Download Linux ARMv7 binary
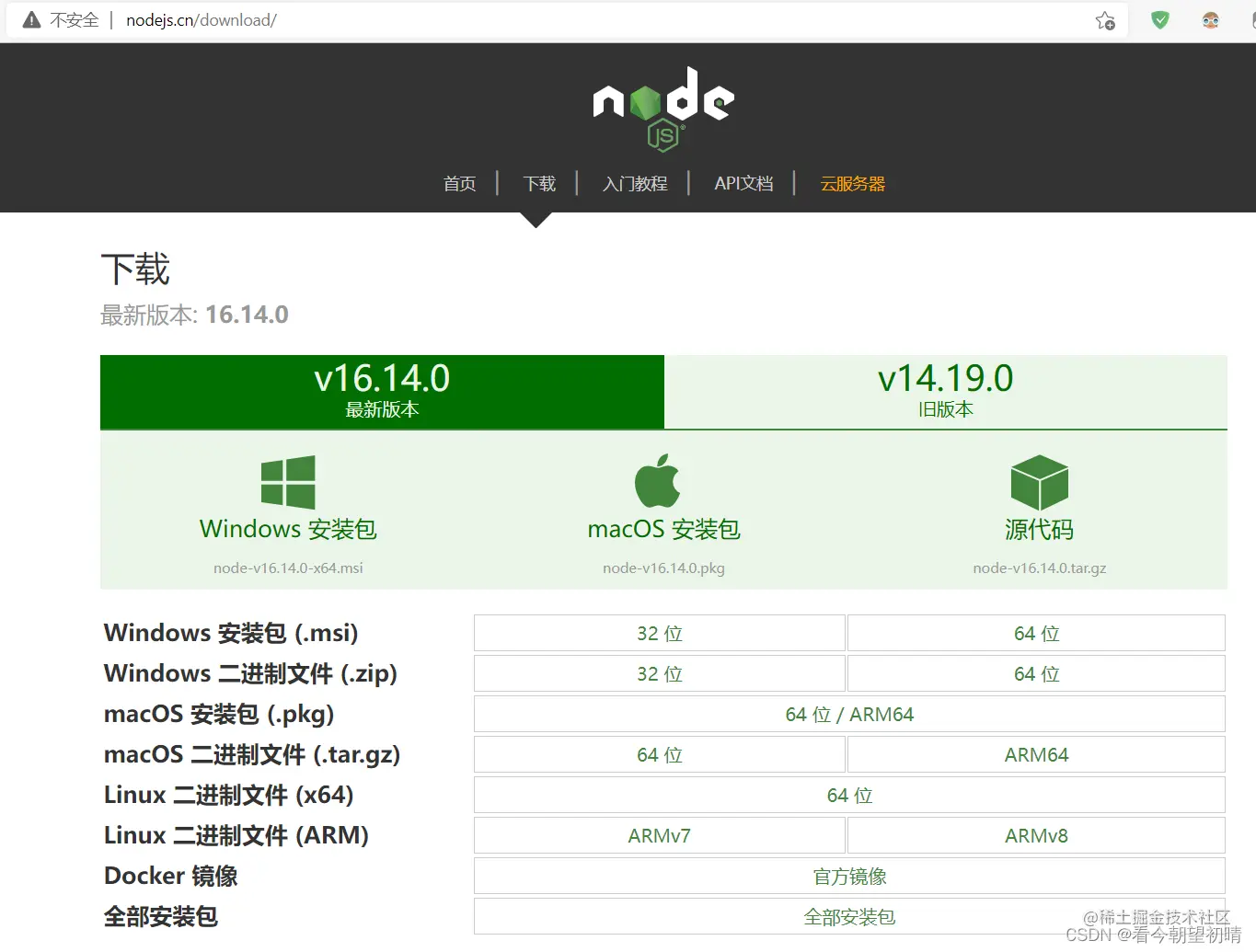Screen dimensions: 1256x952 coord(660,835)
